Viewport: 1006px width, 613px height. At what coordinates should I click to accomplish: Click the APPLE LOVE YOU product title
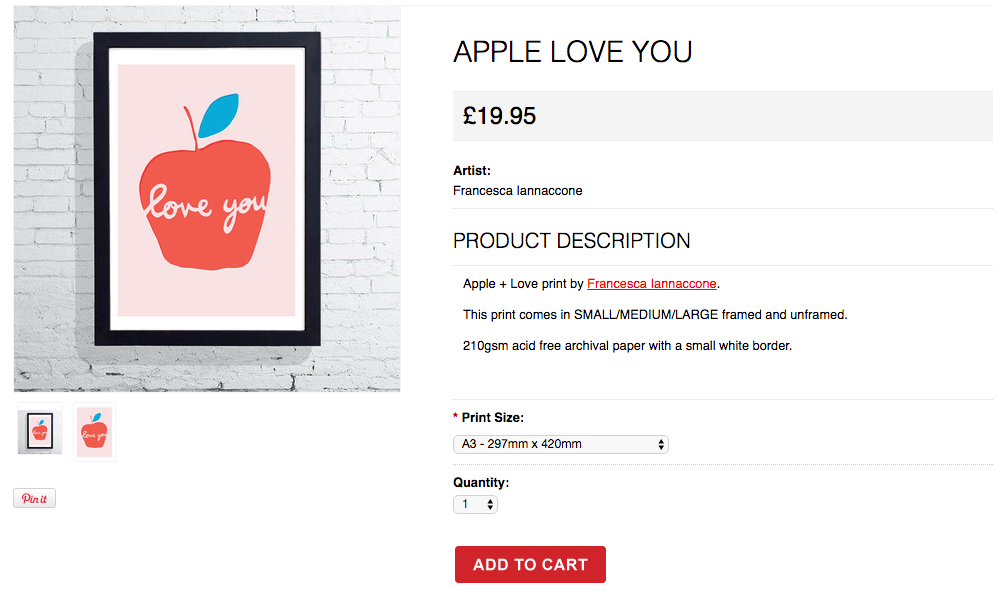click(572, 53)
